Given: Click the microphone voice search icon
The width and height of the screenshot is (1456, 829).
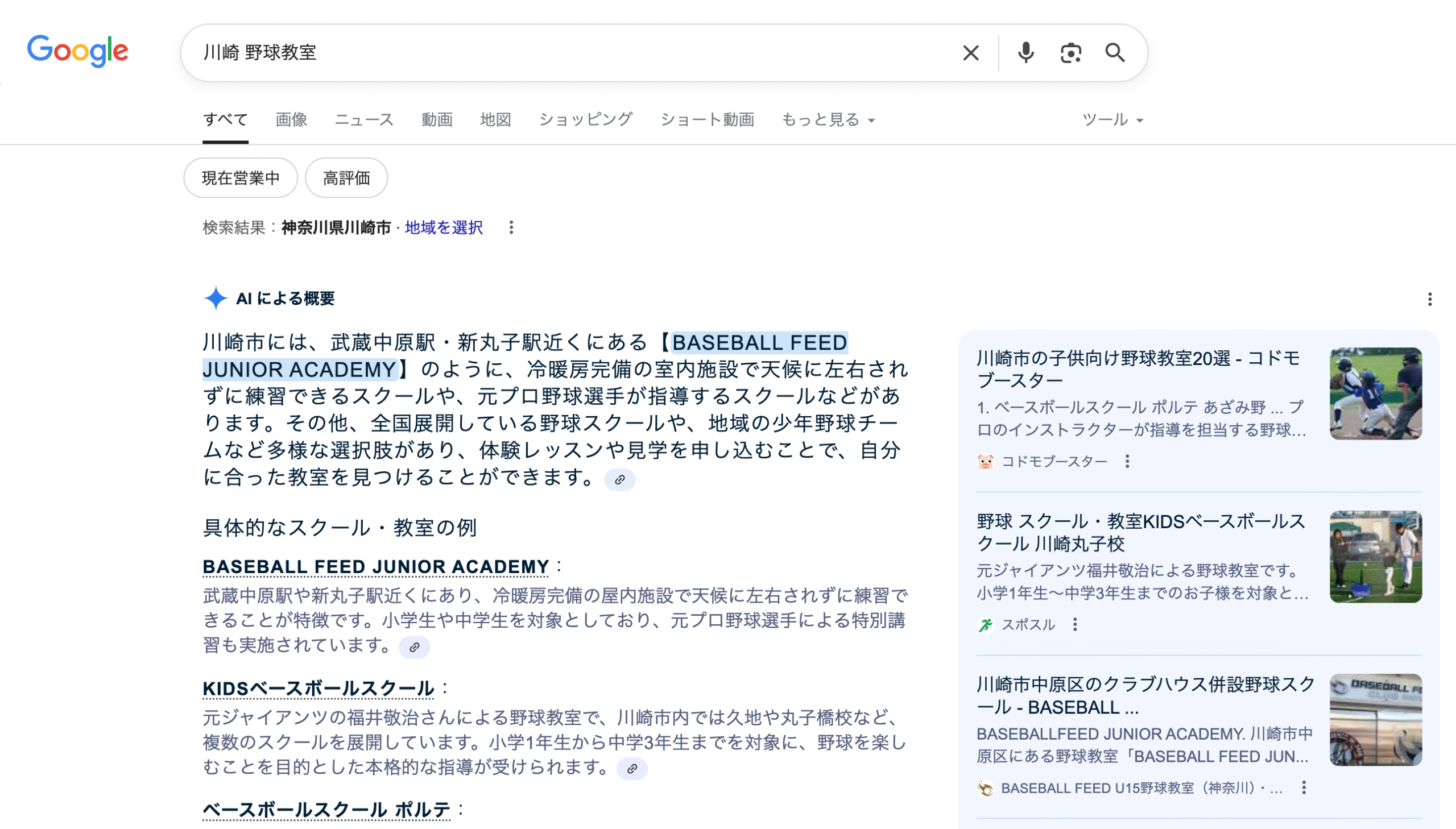Looking at the screenshot, I should point(1025,53).
